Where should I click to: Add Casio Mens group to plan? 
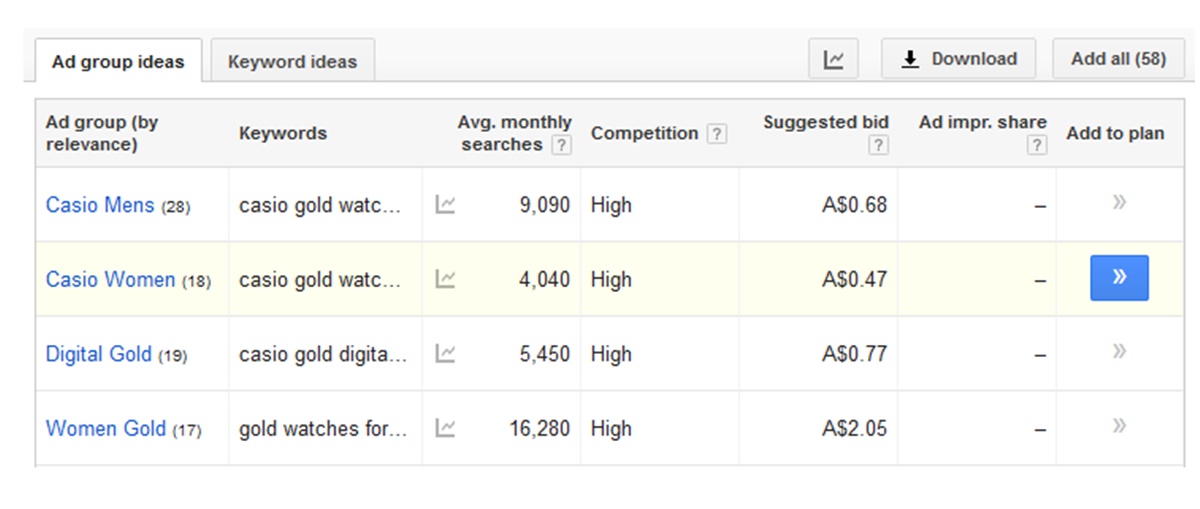coord(1119,203)
